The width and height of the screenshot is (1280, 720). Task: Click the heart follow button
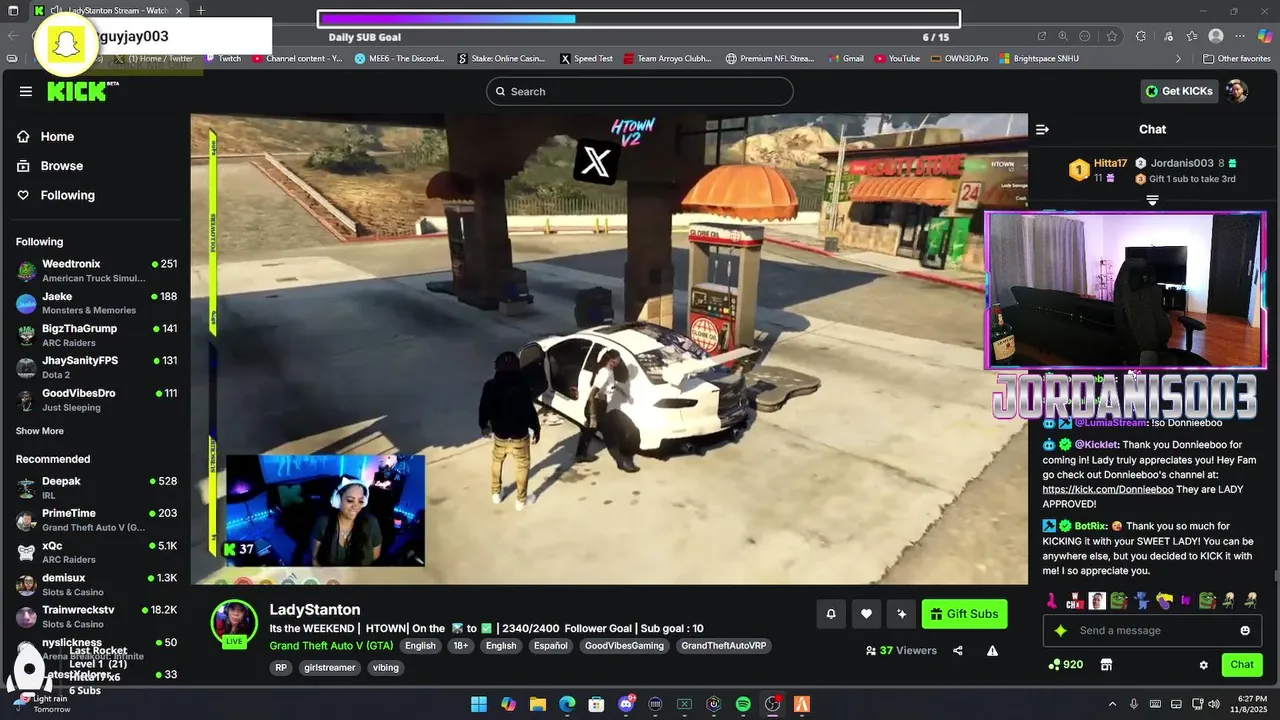(x=866, y=614)
